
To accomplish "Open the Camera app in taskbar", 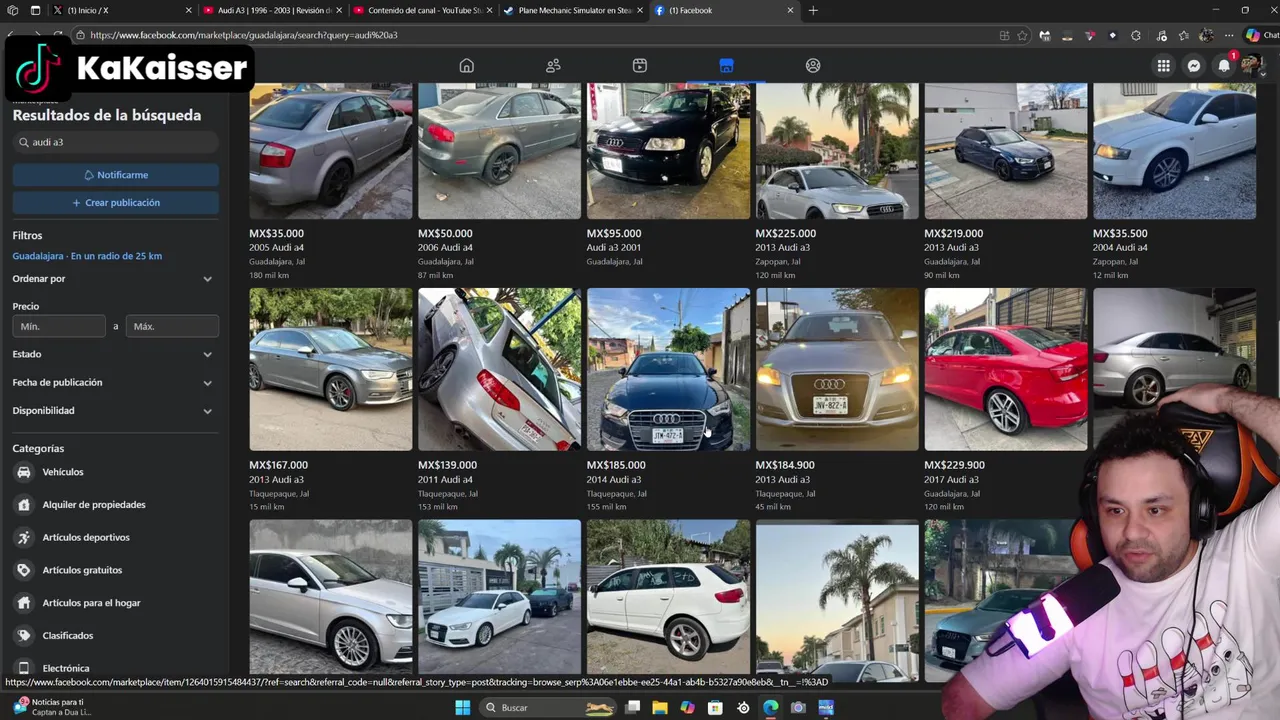I will [798, 707].
